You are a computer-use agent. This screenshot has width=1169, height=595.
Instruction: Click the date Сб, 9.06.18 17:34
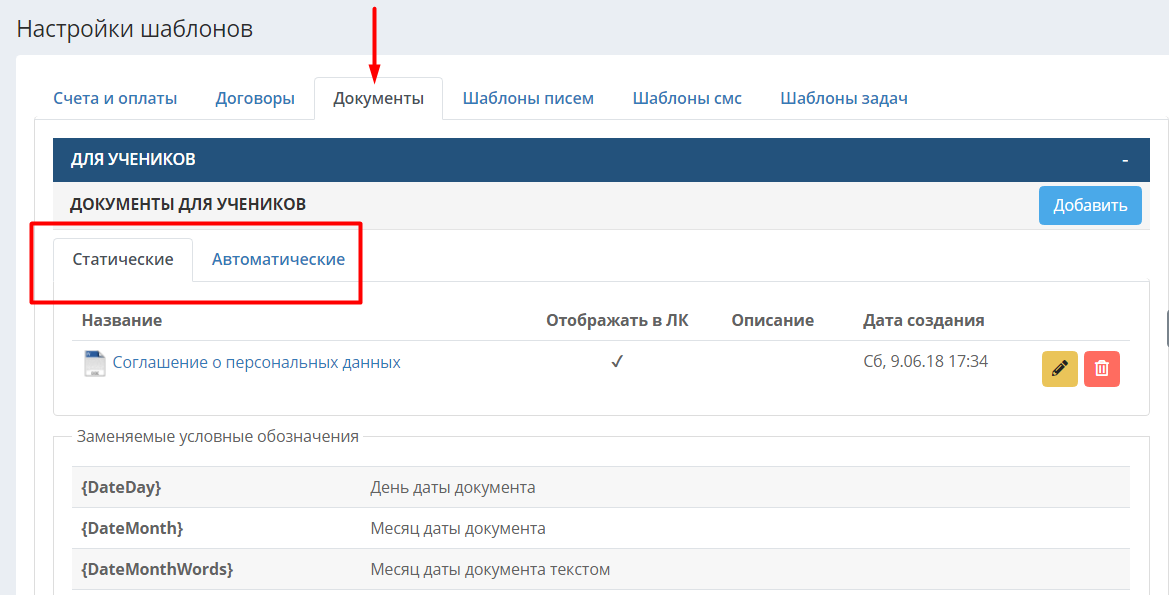point(926,362)
